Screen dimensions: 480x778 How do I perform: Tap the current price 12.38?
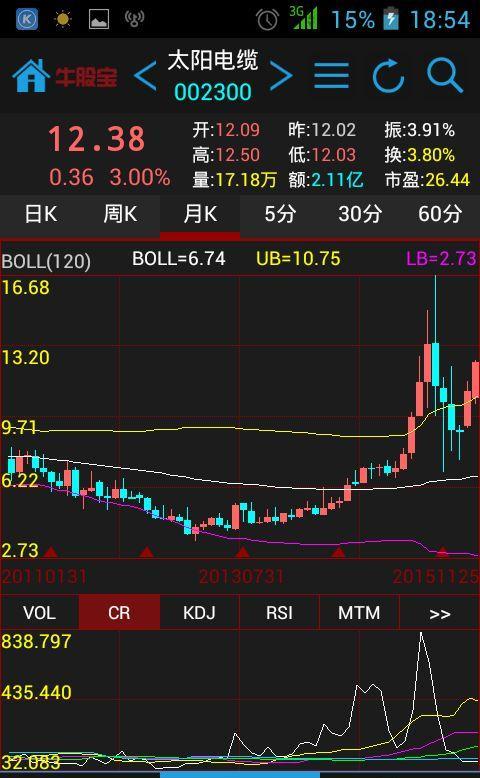(x=97, y=138)
